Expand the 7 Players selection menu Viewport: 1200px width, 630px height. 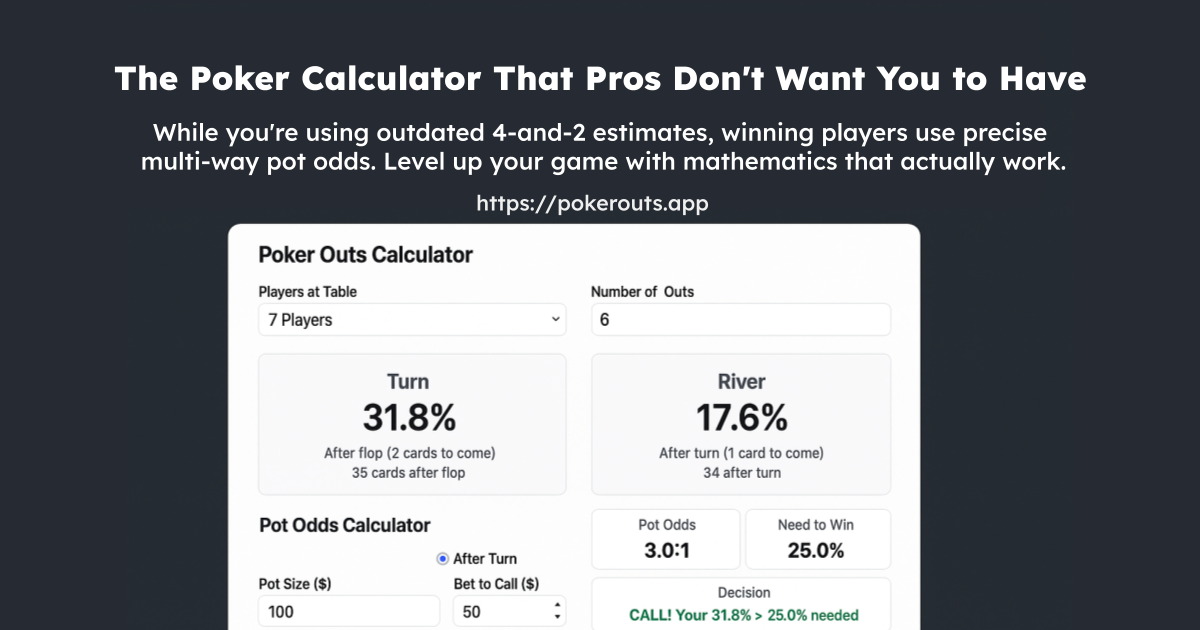click(410, 319)
